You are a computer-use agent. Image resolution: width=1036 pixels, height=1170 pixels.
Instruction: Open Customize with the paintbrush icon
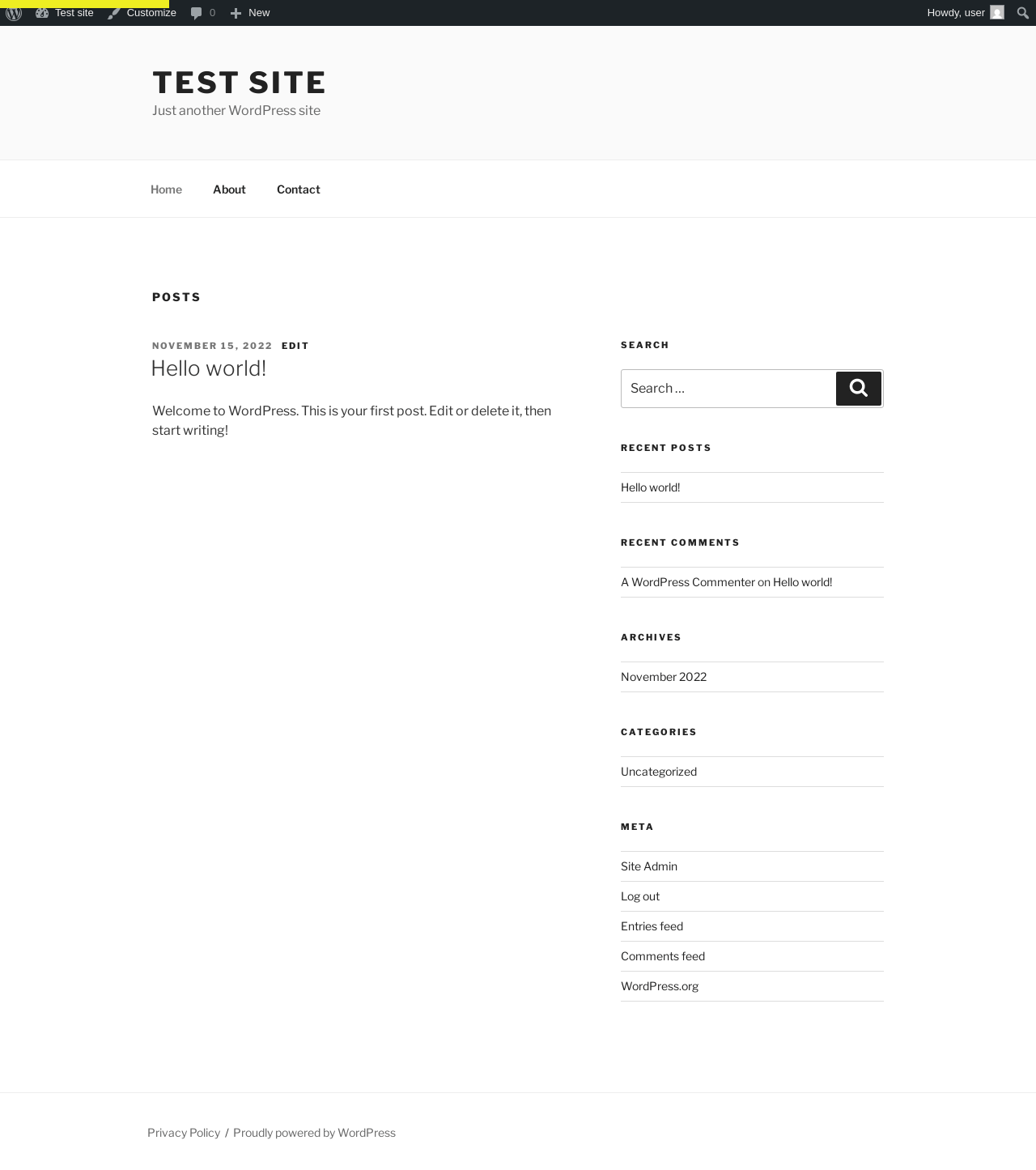(114, 13)
